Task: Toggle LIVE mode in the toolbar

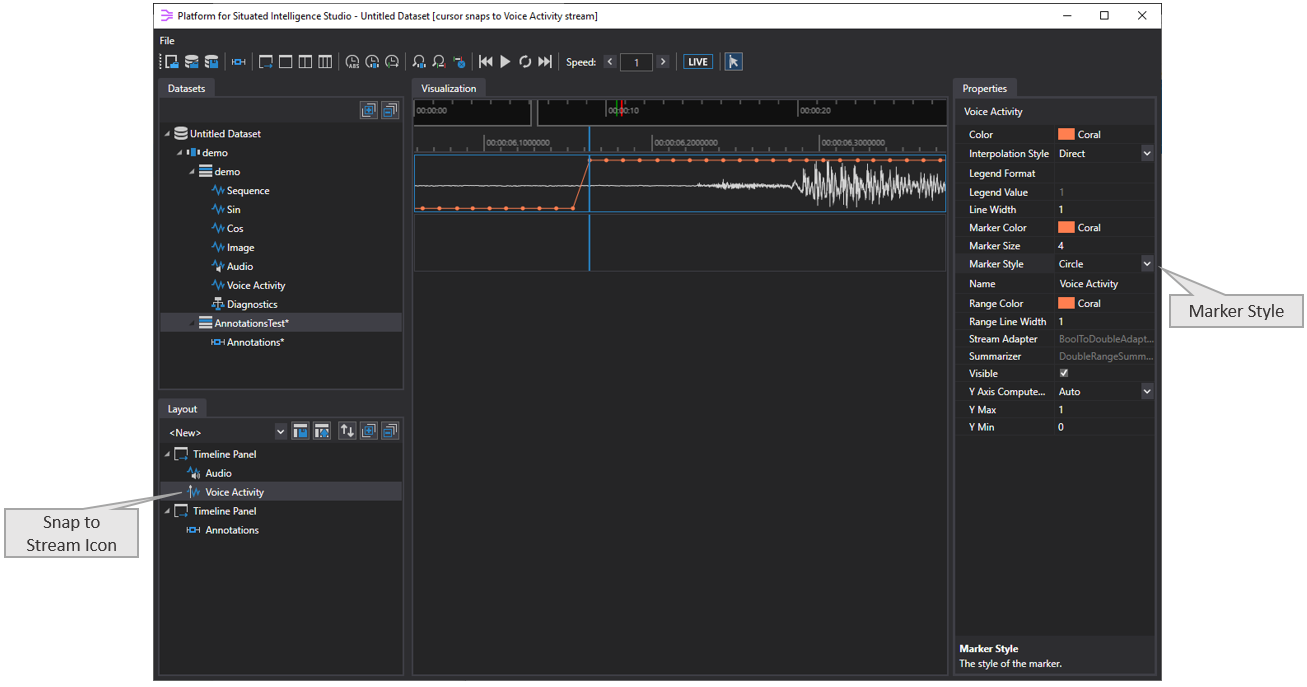Action: click(698, 62)
